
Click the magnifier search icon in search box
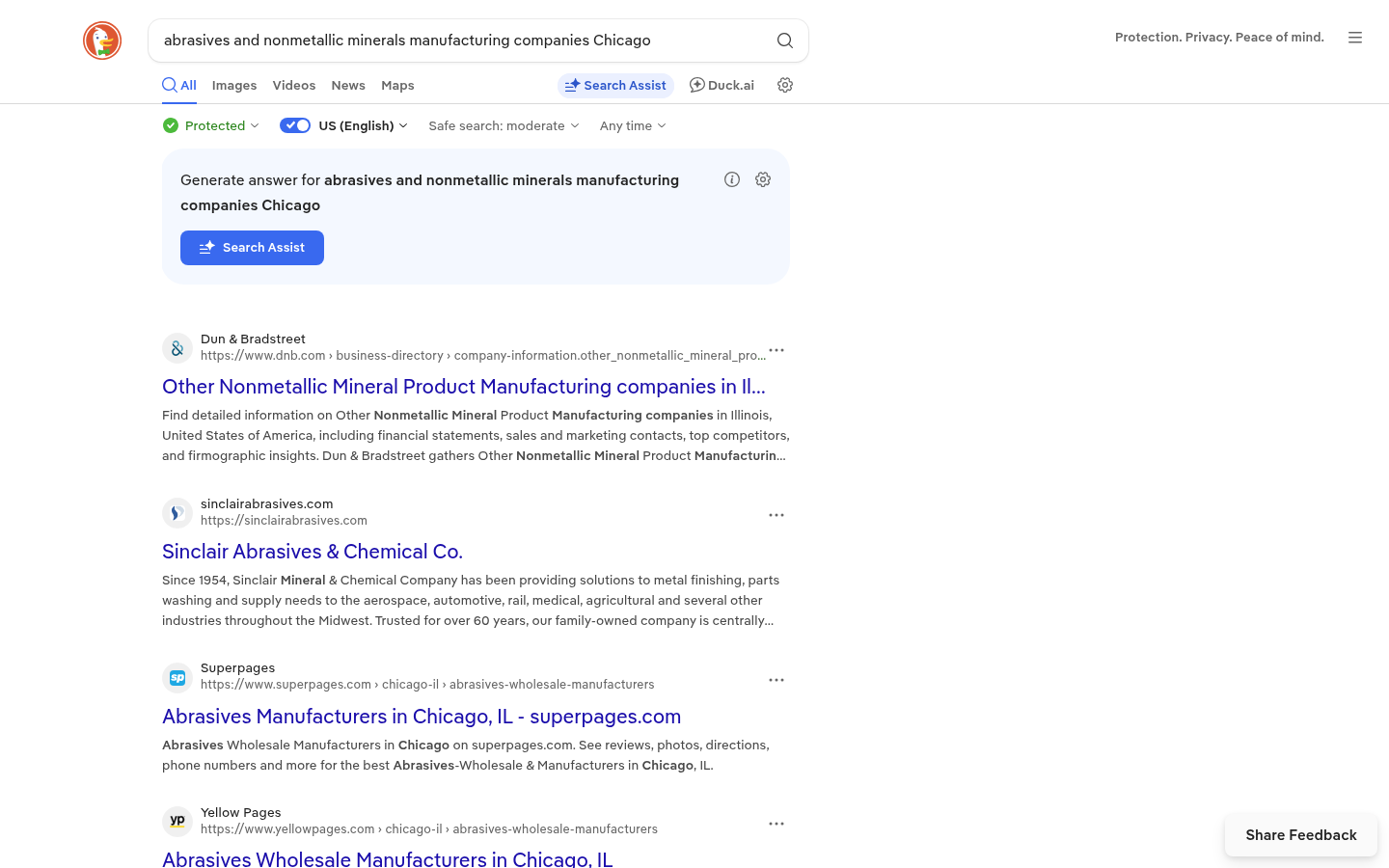click(785, 41)
